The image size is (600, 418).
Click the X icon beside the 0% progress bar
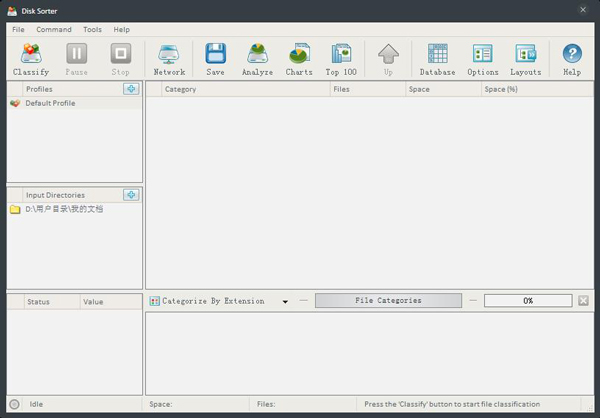(583, 301)
